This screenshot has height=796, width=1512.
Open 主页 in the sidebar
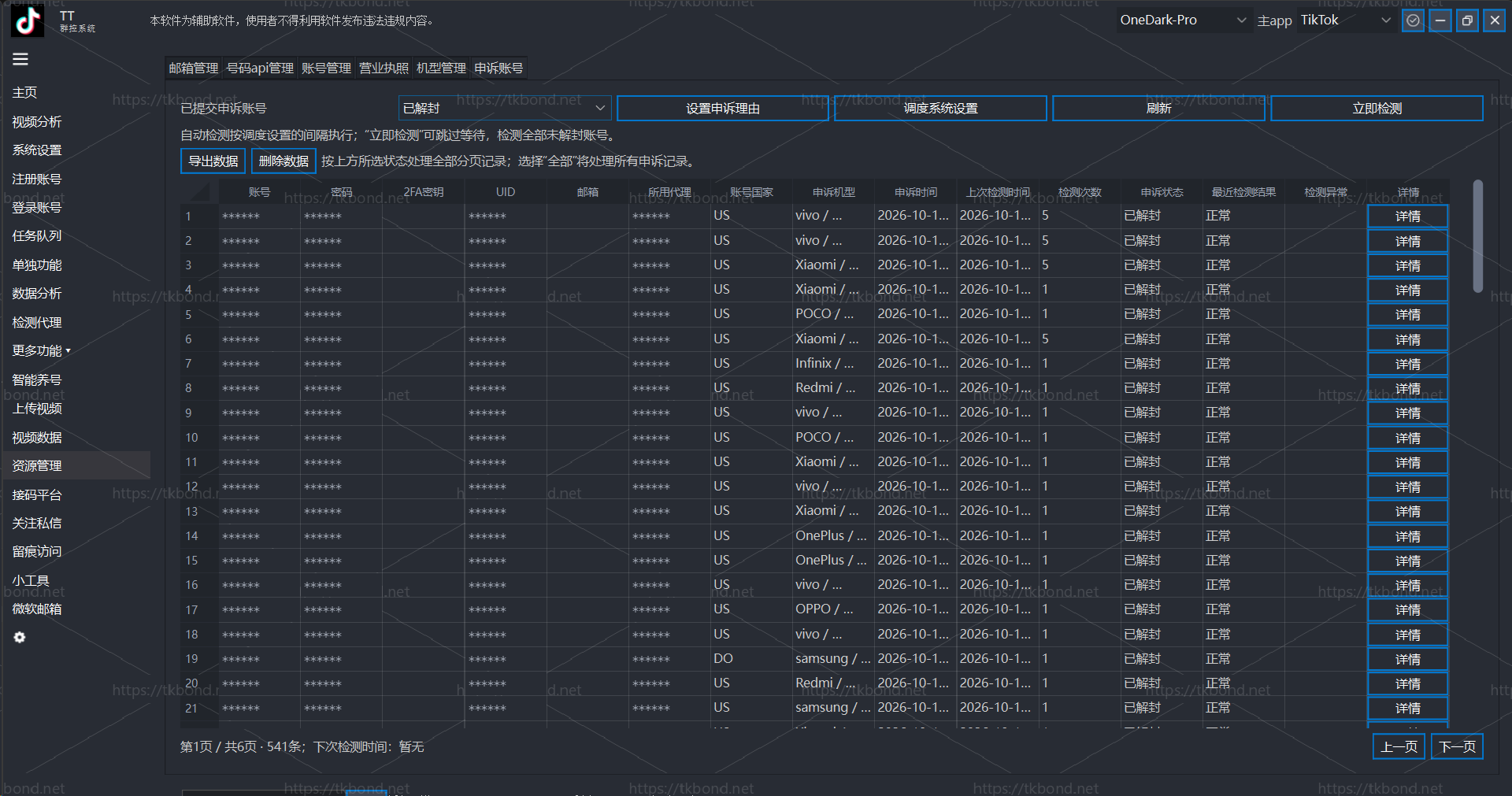pyautogui.click(x=24, y=93)
